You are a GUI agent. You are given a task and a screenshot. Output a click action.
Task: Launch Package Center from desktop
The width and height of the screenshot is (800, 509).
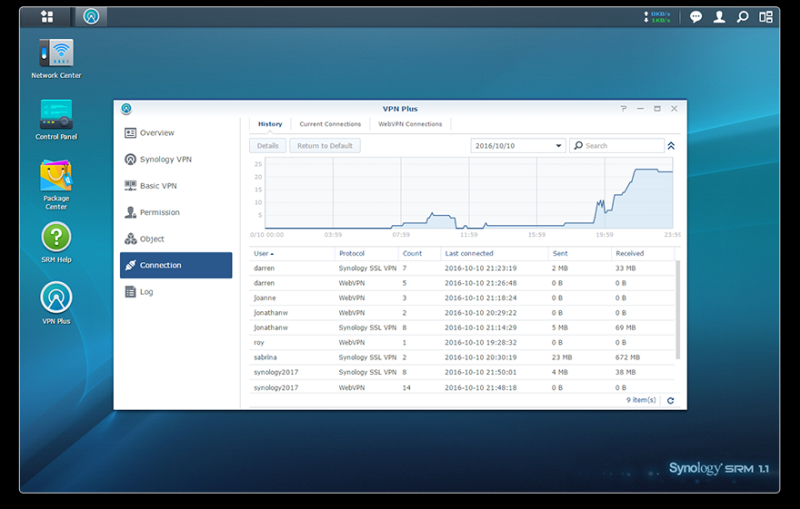tap(56, 185)
